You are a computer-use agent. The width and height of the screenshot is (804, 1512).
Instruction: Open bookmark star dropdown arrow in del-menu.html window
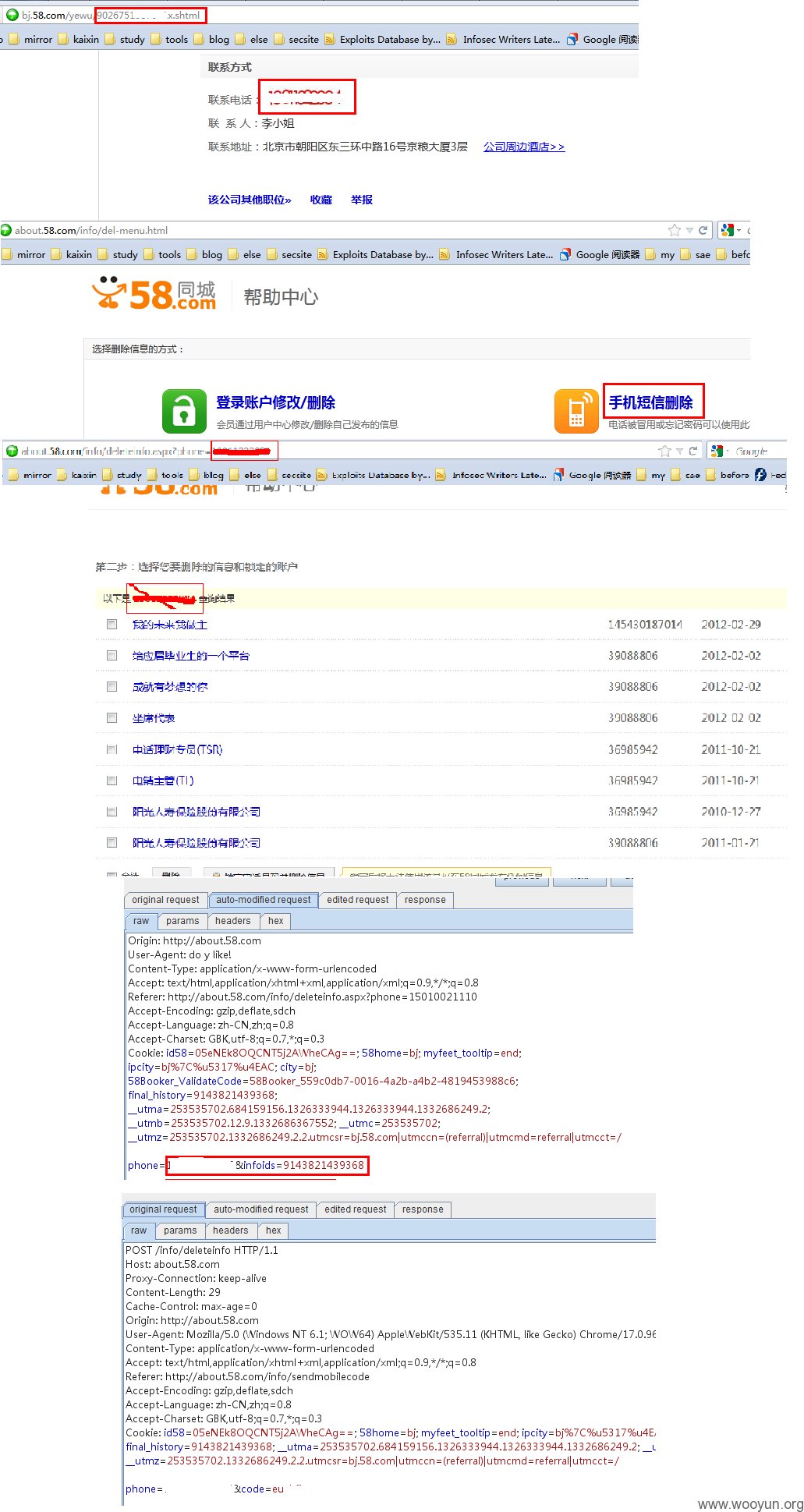click(x=689, y=230)
